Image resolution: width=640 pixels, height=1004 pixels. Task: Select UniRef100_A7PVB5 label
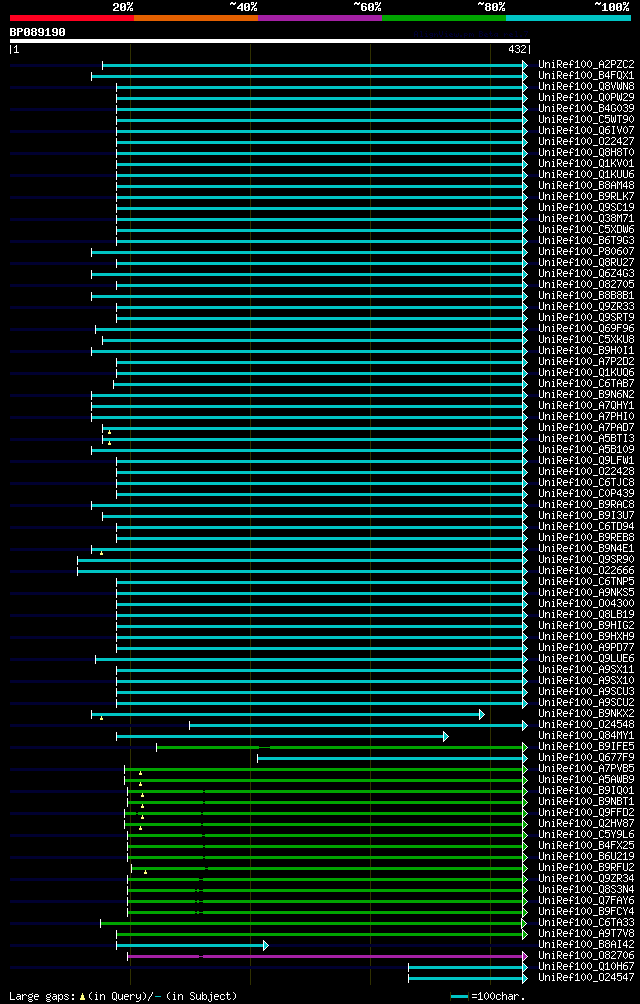586,769
